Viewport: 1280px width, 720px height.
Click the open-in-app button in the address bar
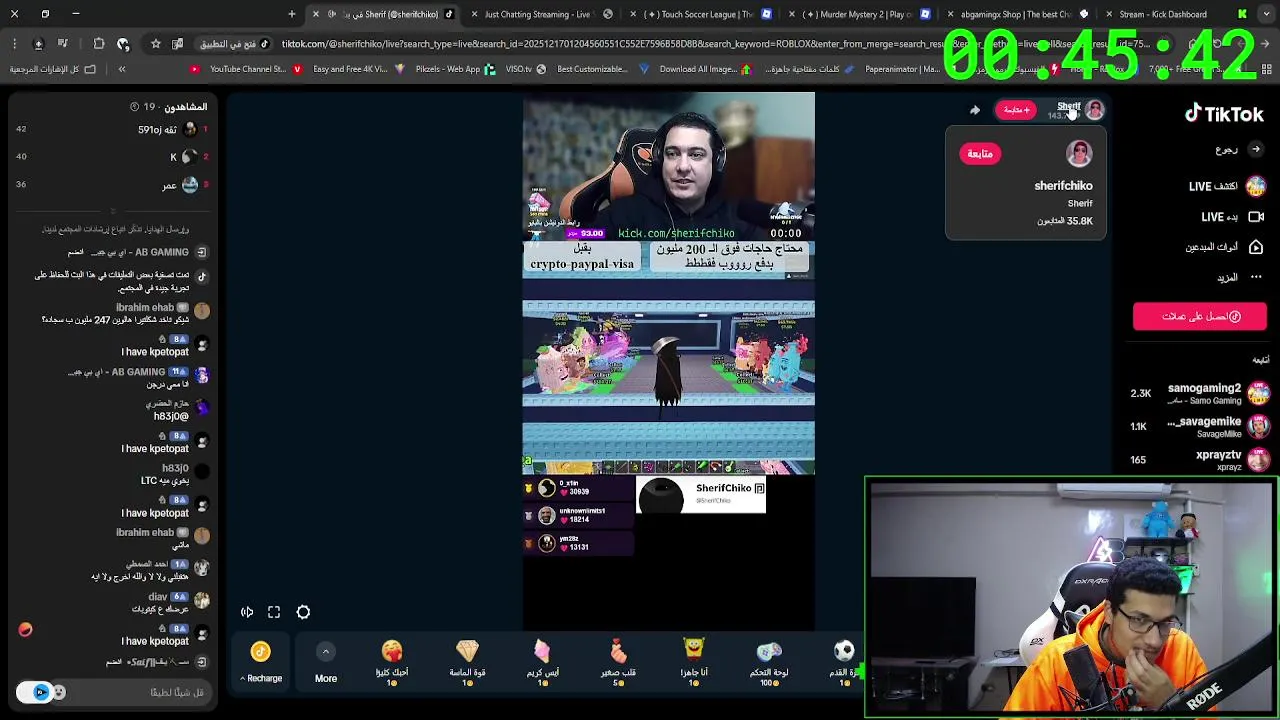(235, 44)
